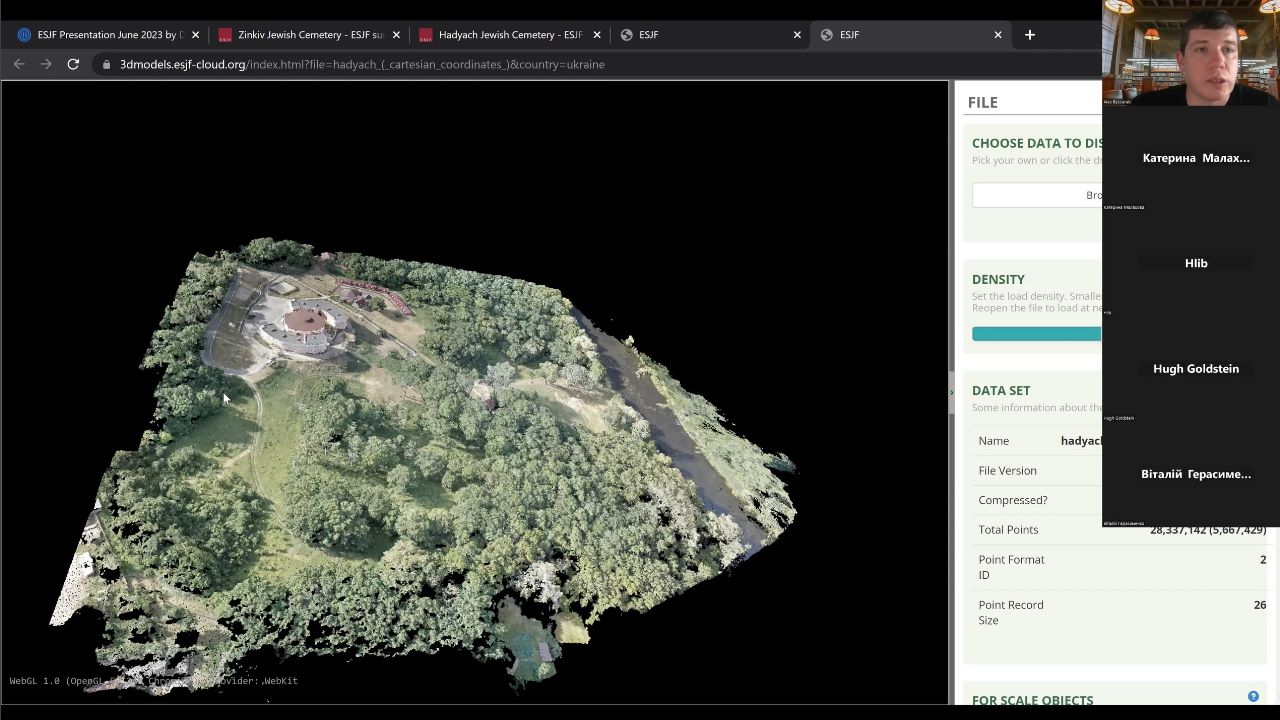The image size is (1280, 720).
Task: Switch to the Zinkiv Jewish Cemetery tab
Action: [x=308, y=35]
